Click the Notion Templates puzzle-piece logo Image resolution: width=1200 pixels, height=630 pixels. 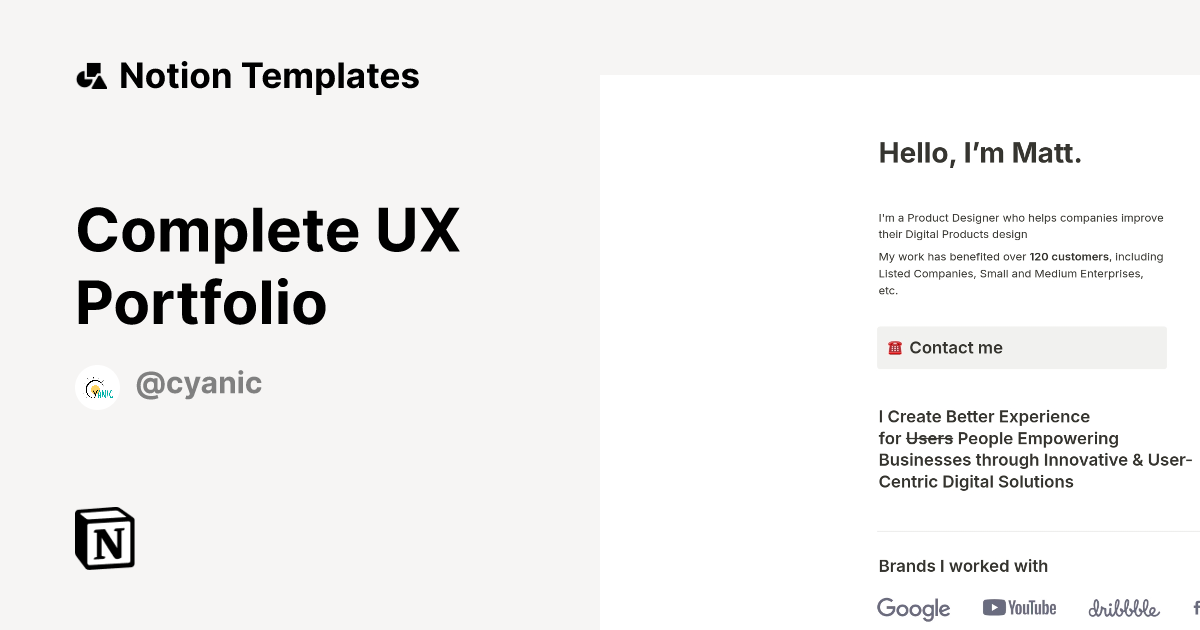[x=93, y=75]
